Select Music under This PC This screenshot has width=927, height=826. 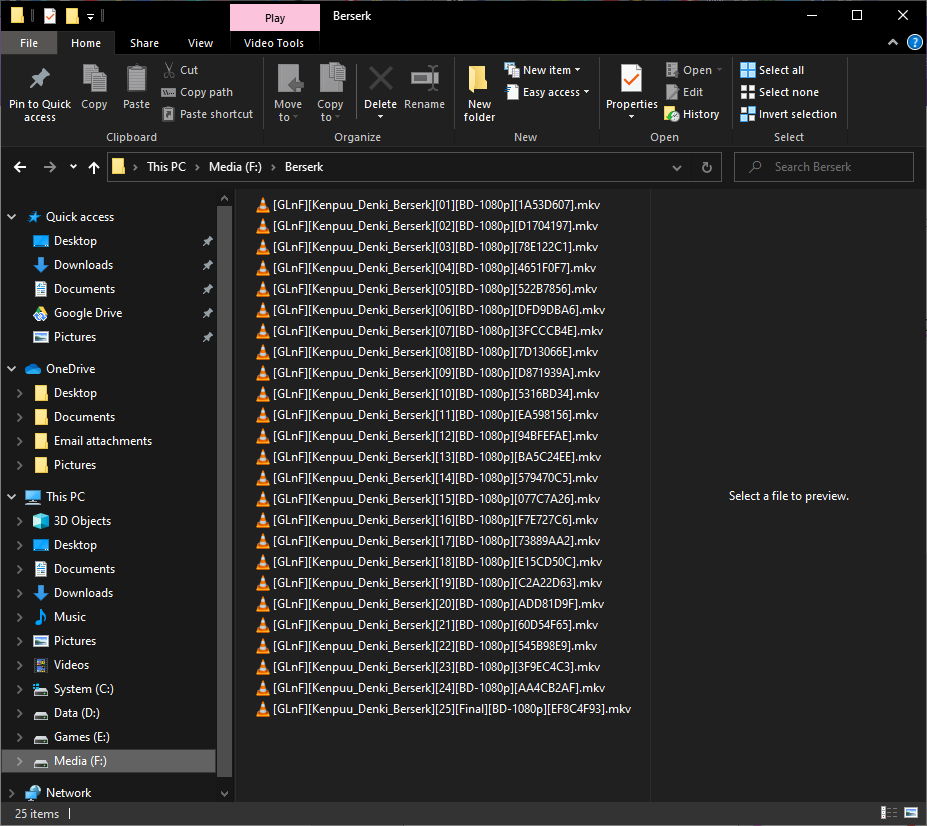pyautogui.click(x=70, y=617)
